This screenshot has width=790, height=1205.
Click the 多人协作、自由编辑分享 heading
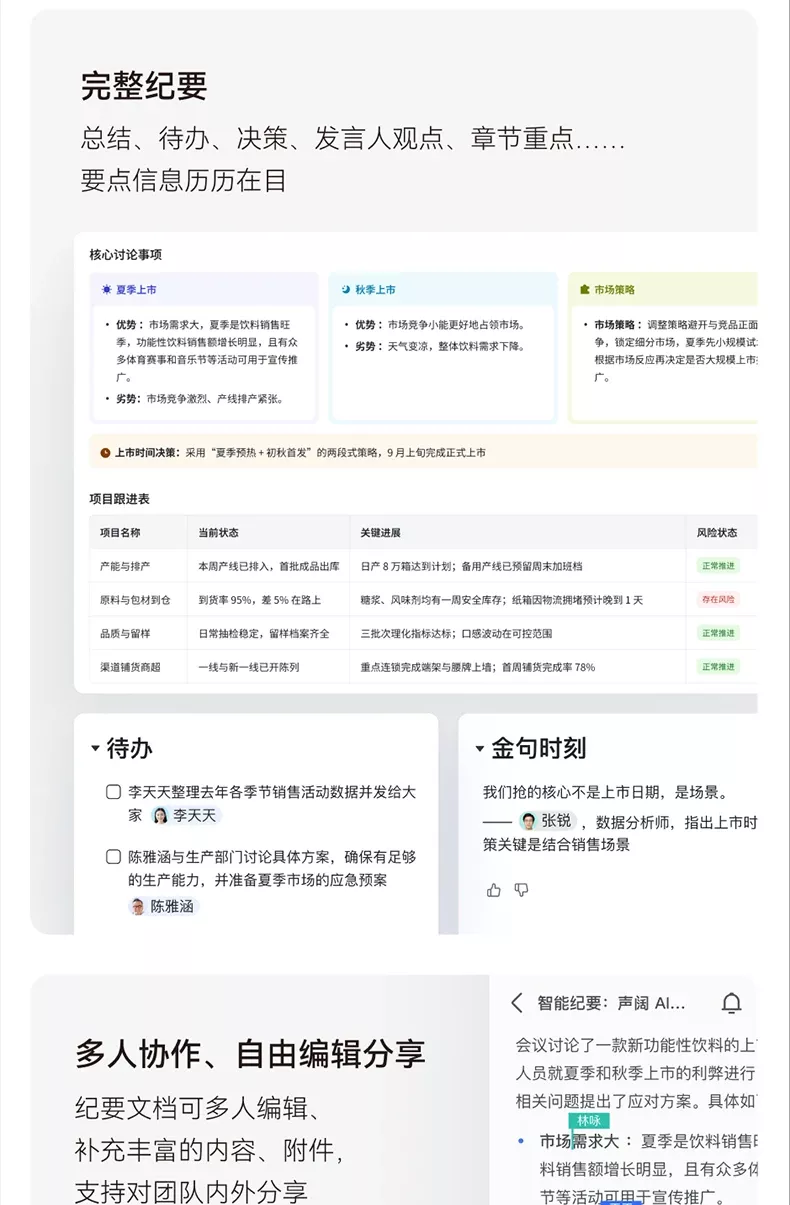tap(250, 1053)
